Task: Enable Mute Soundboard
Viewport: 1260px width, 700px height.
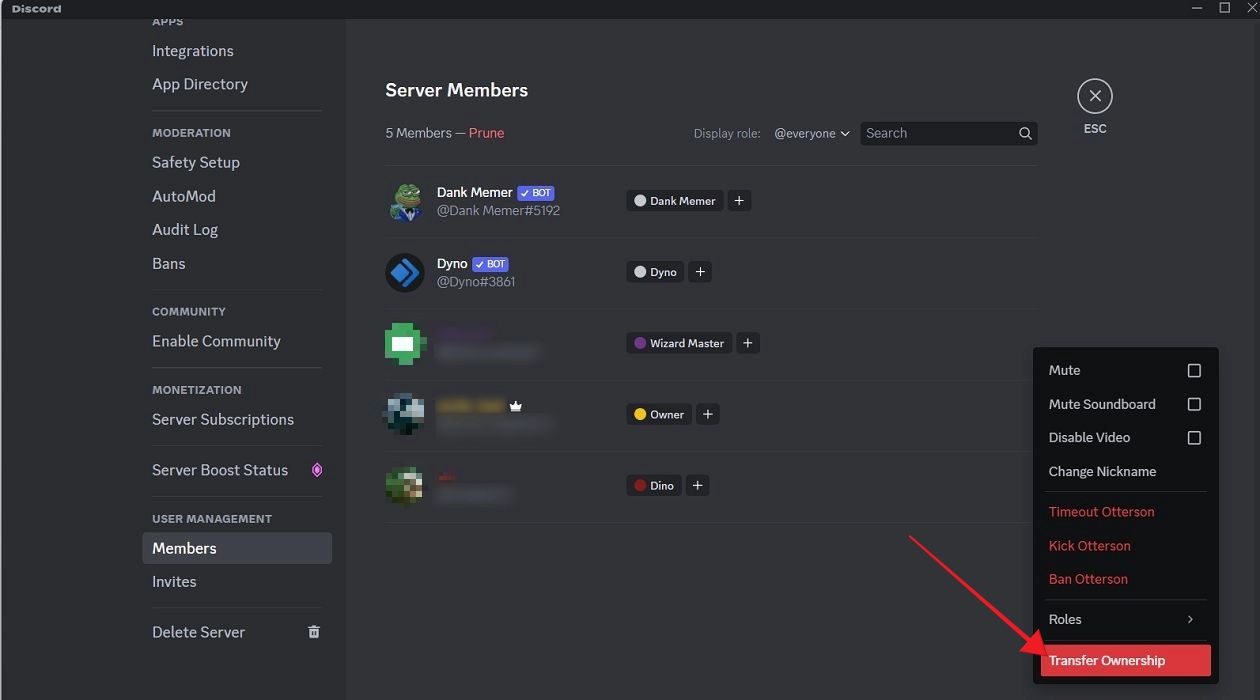Action: [x=1194, y=404]
